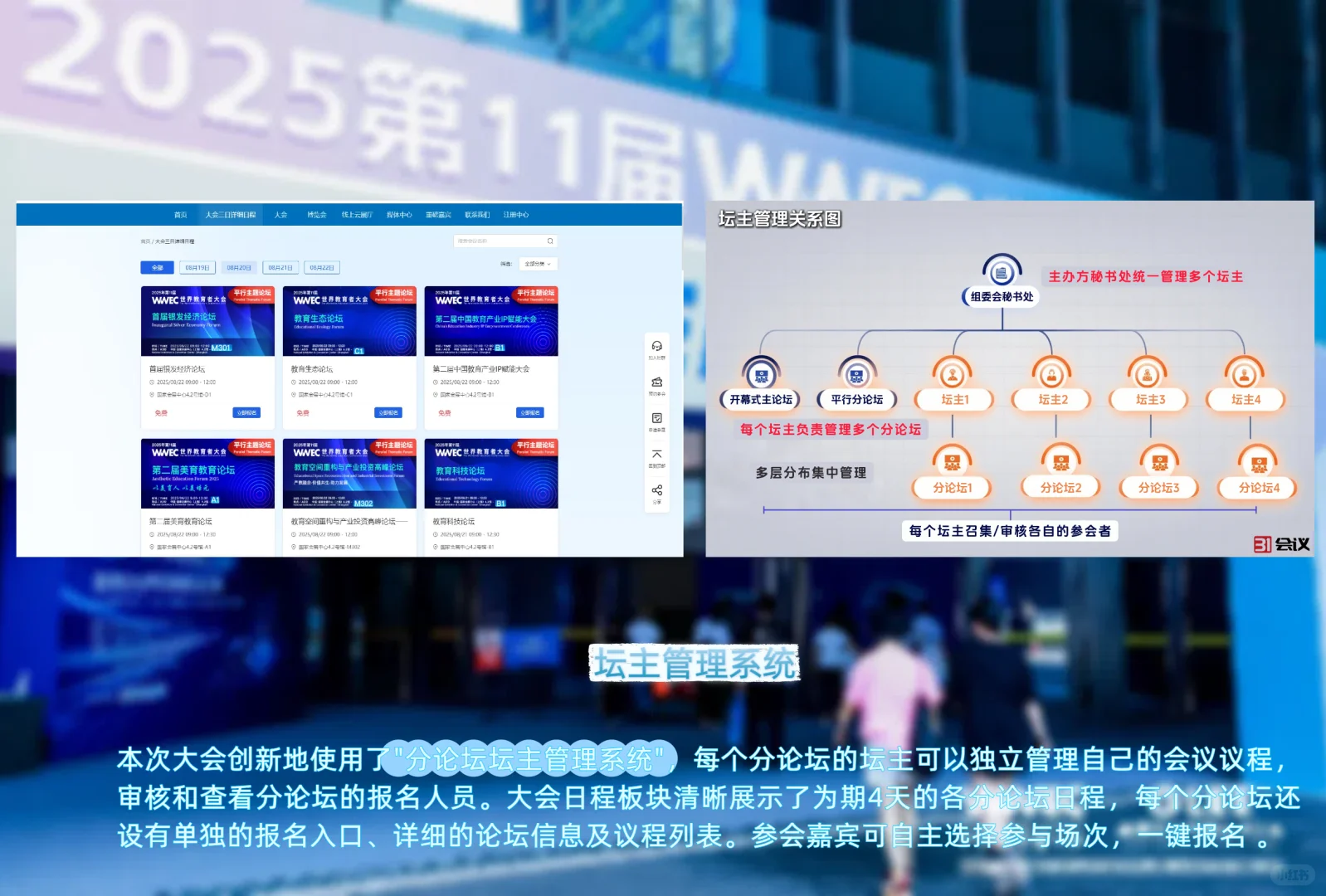This screenshot has width=1326, height=896.
Task: Click the 坛主3 person icon
Action: (1148, 374)
